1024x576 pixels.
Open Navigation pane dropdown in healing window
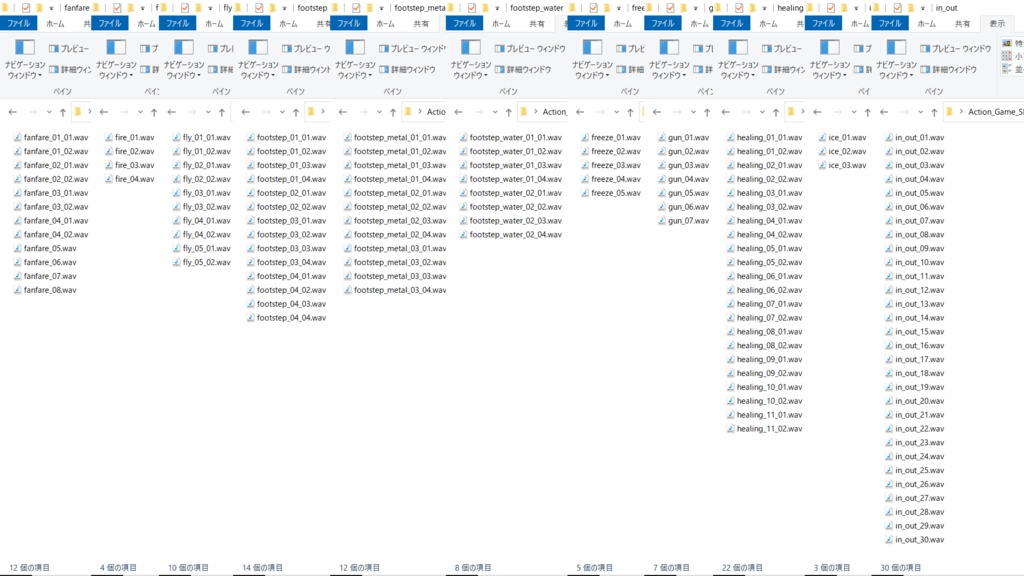738,70
